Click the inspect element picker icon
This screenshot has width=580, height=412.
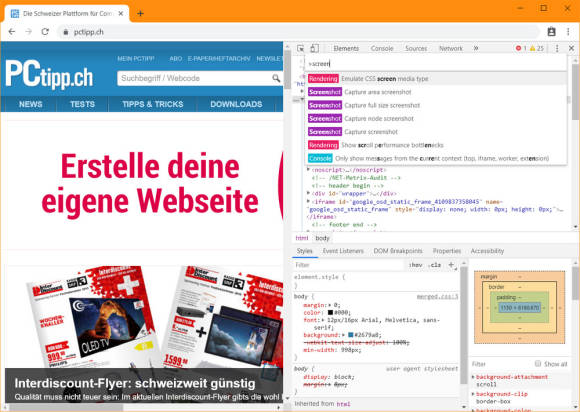(x=300, y=48)
